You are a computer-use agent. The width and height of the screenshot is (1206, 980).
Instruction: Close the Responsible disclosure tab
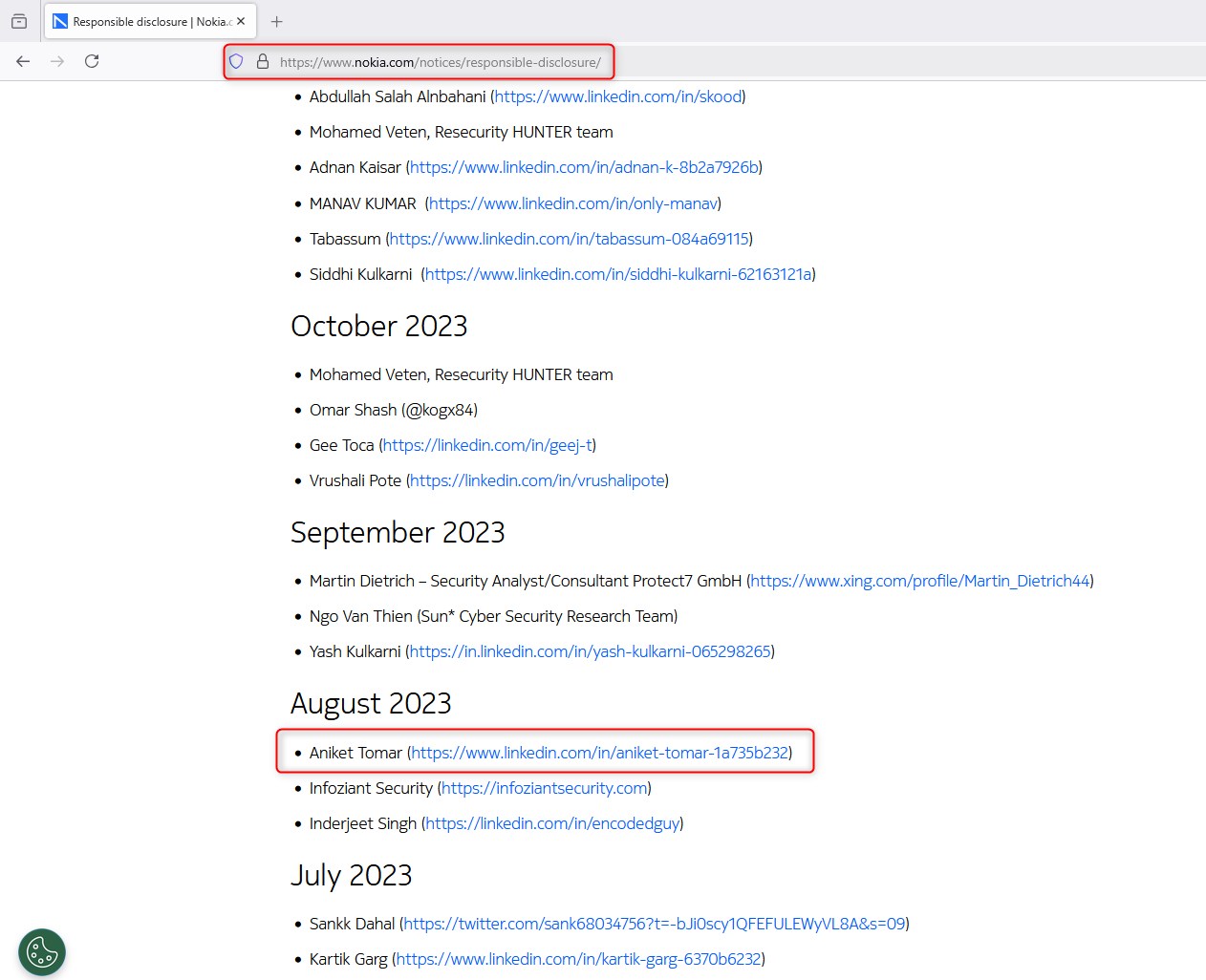tap(241, 21)
